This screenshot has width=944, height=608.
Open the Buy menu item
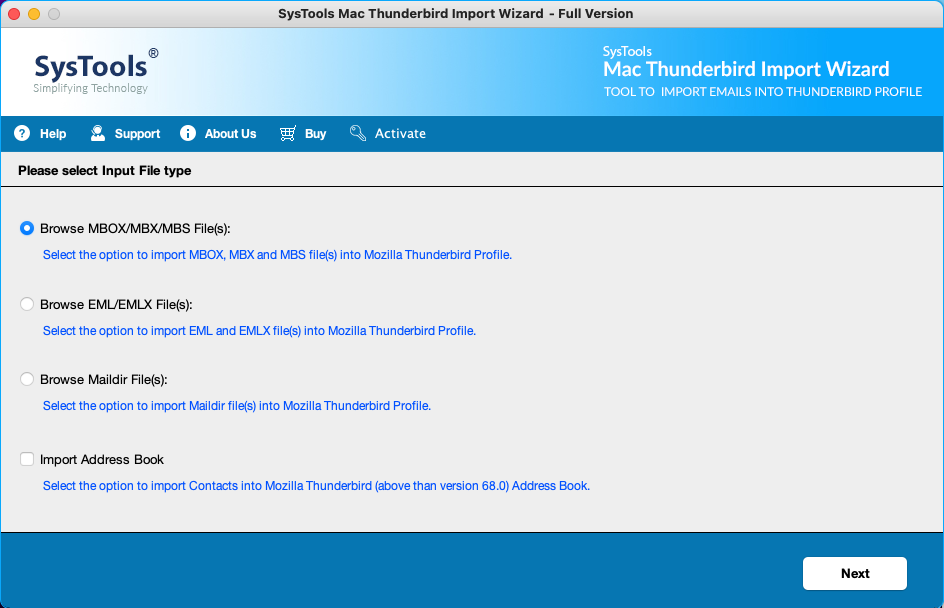click(x=303, y=134)
